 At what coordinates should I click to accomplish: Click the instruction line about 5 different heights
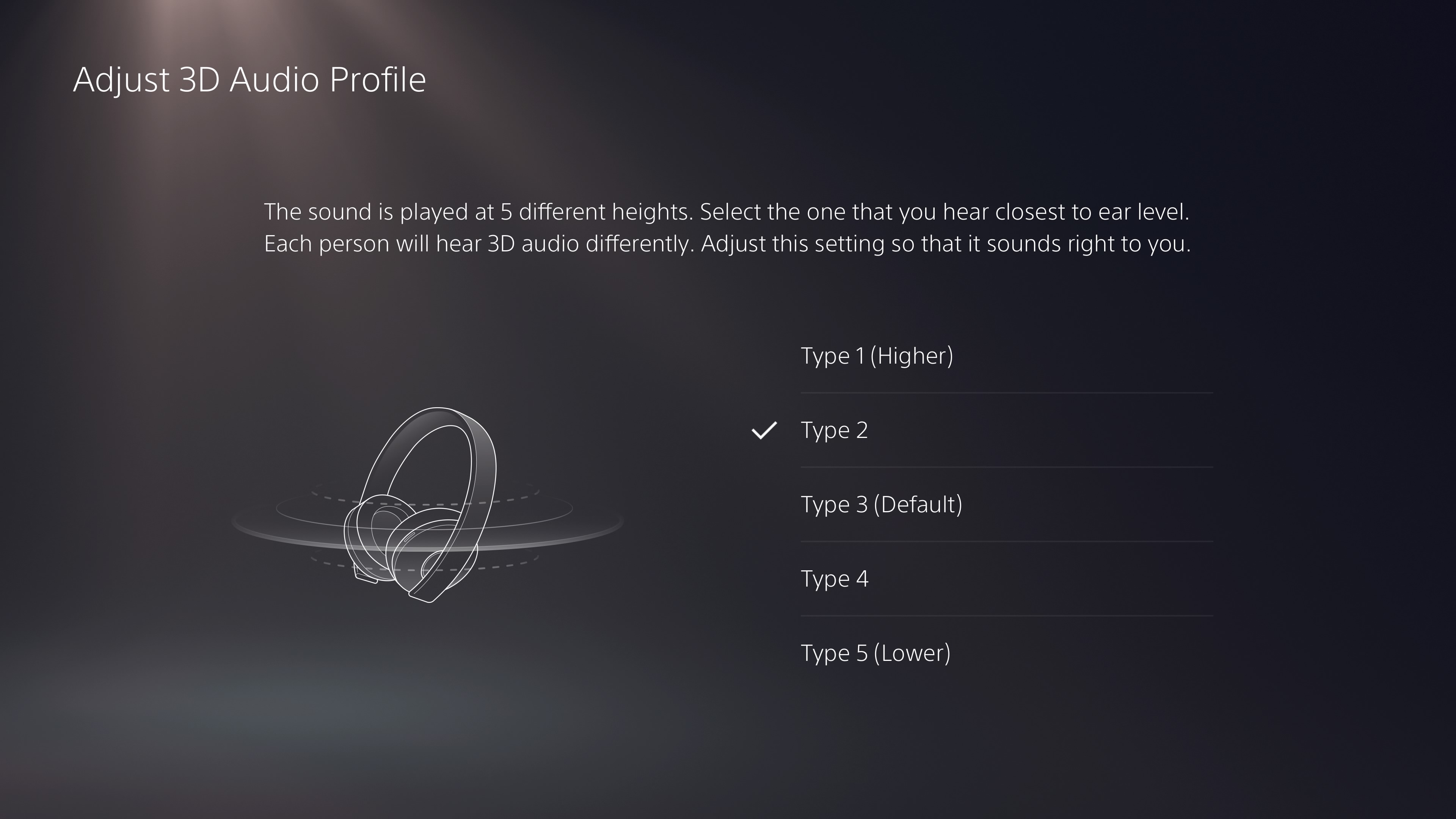tap(727, 212)
